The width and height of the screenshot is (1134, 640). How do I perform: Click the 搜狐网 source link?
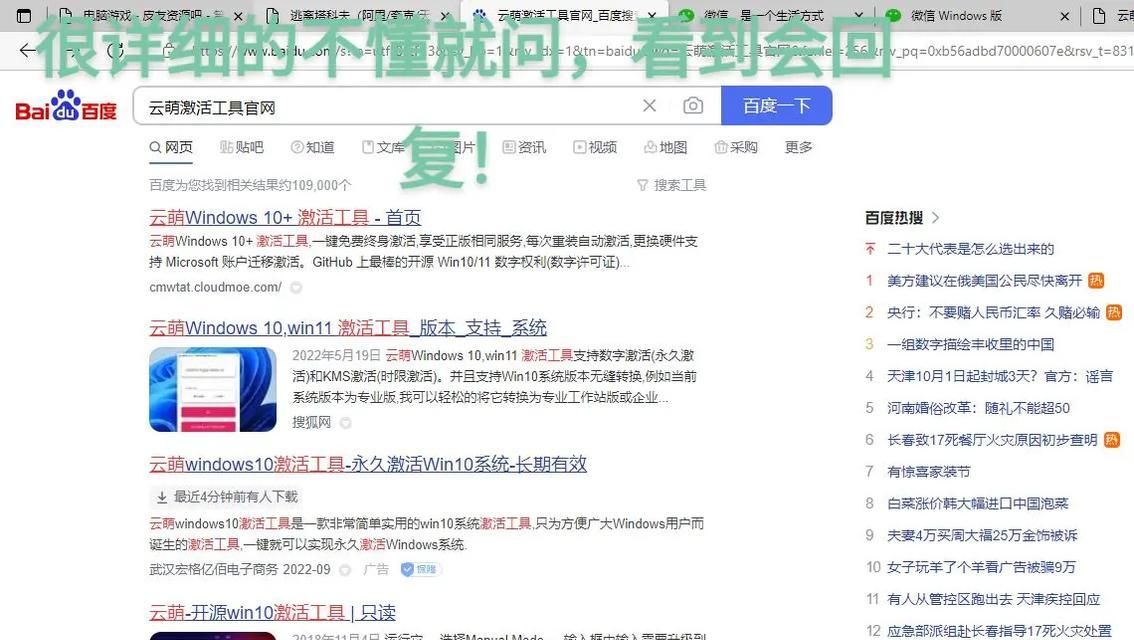pos(312,422)
